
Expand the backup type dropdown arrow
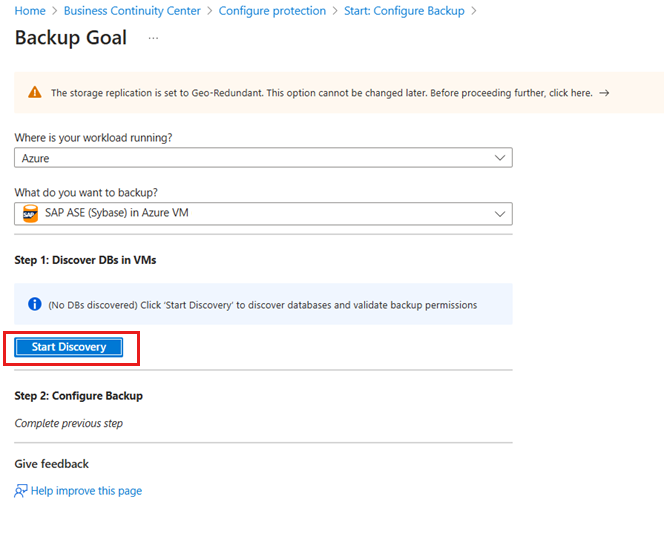(x=500, y=214)
